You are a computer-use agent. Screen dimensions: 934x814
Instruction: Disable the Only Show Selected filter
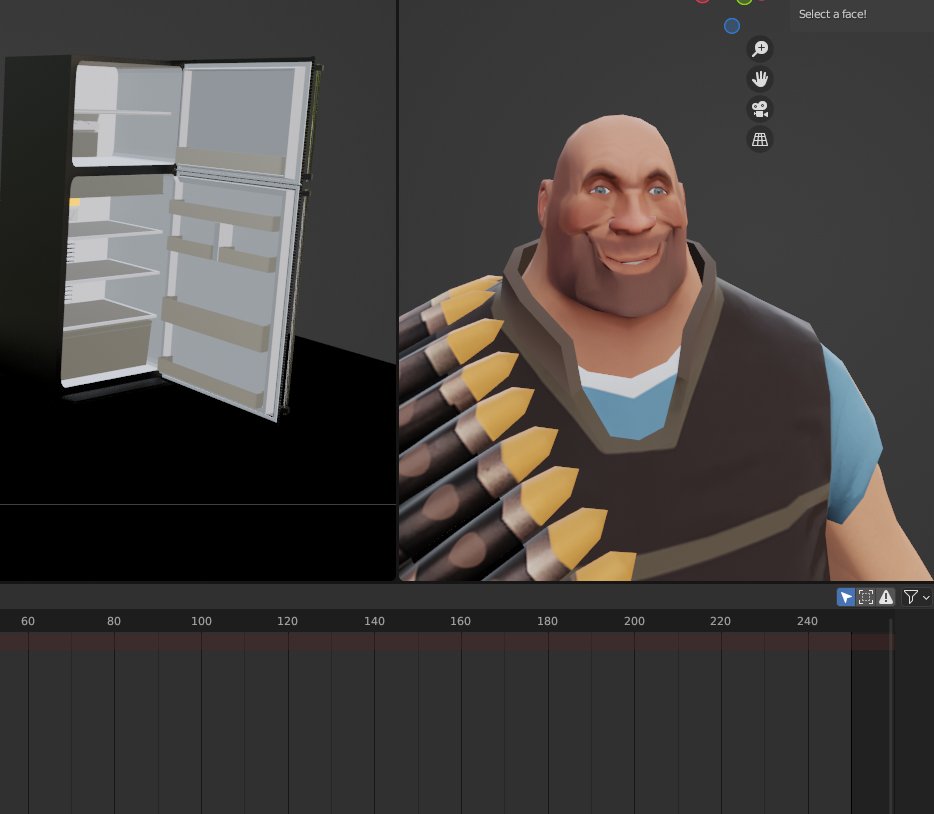pyautogui.click(x=846, y=597)
